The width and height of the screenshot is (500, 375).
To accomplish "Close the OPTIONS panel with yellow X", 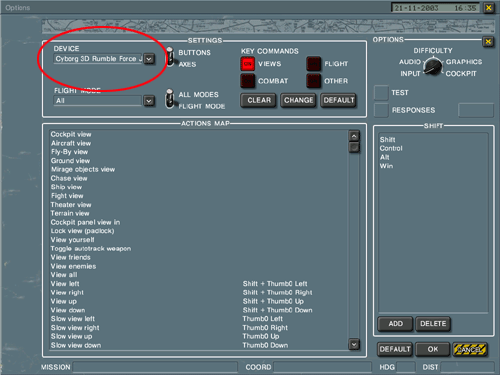I will [488, 42].
